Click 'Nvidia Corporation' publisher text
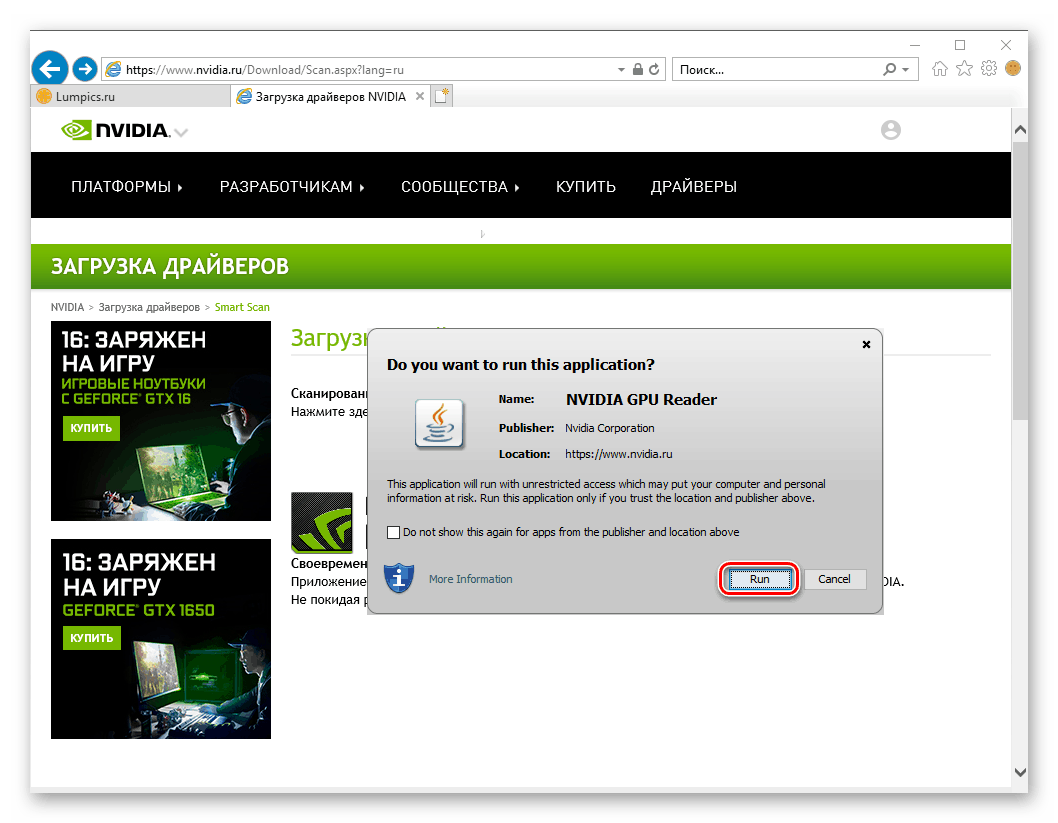1058x823 pixels. pos(609,428)
